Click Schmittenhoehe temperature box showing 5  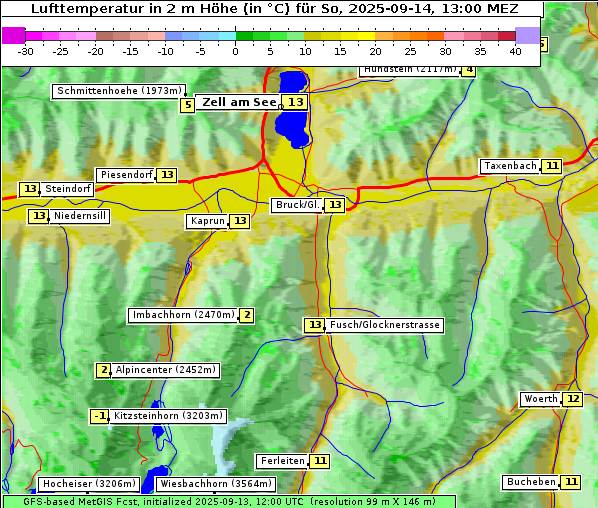187,105
